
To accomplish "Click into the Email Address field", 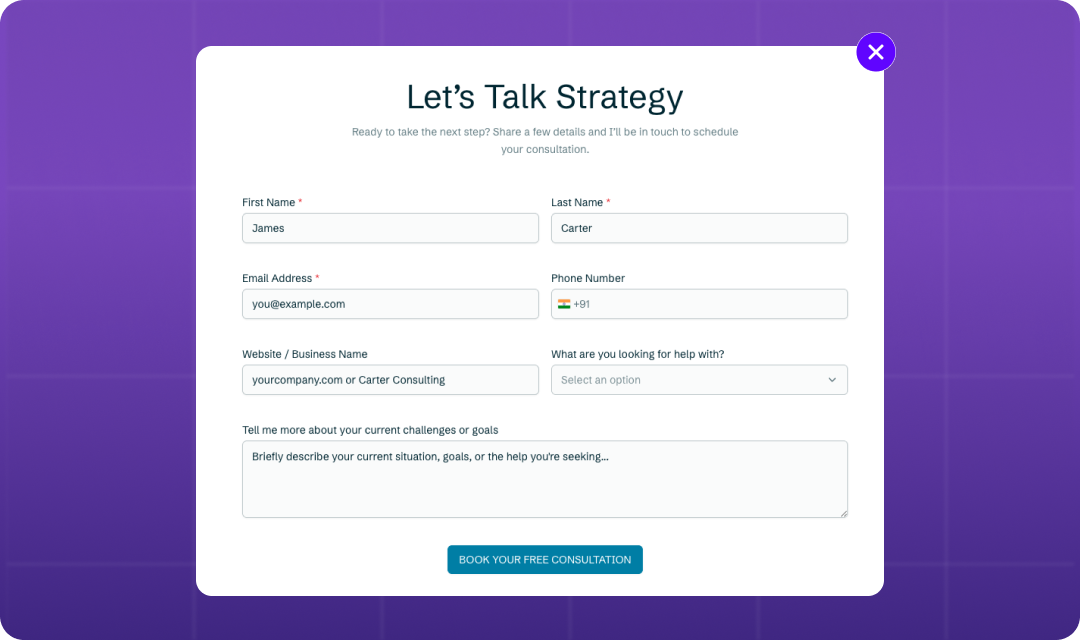I will tap(390, 304).
